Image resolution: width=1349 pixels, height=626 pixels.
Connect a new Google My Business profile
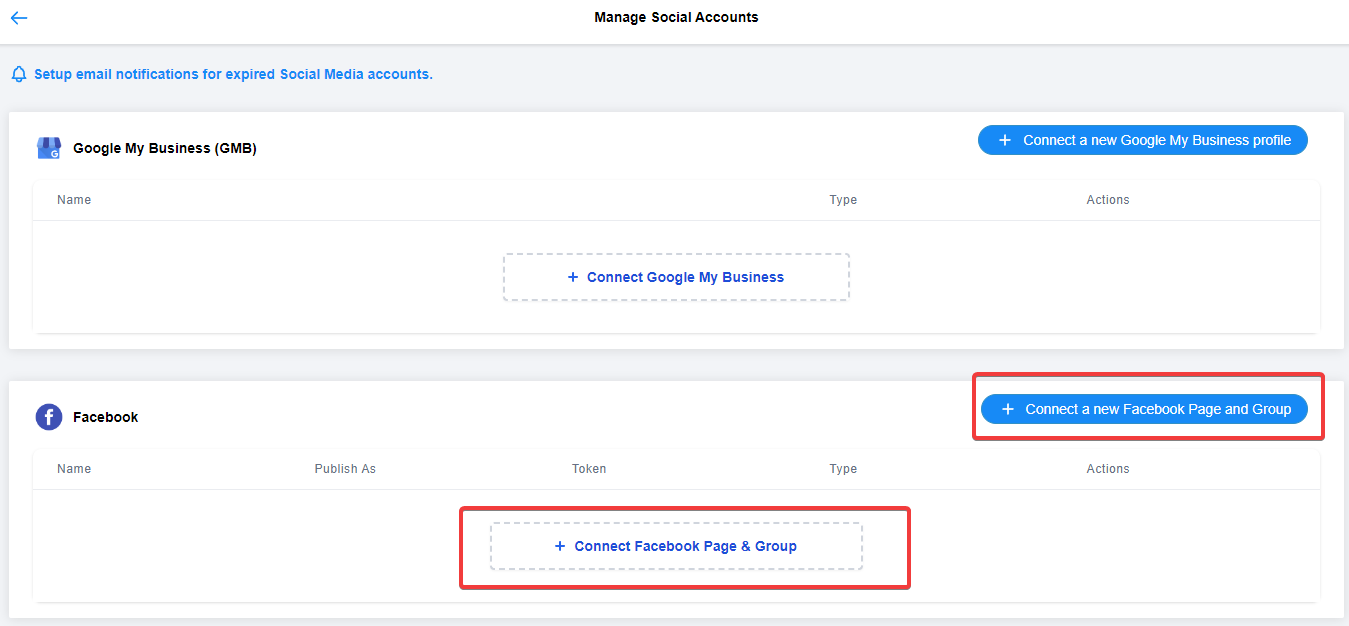[x=1142, y=140]
